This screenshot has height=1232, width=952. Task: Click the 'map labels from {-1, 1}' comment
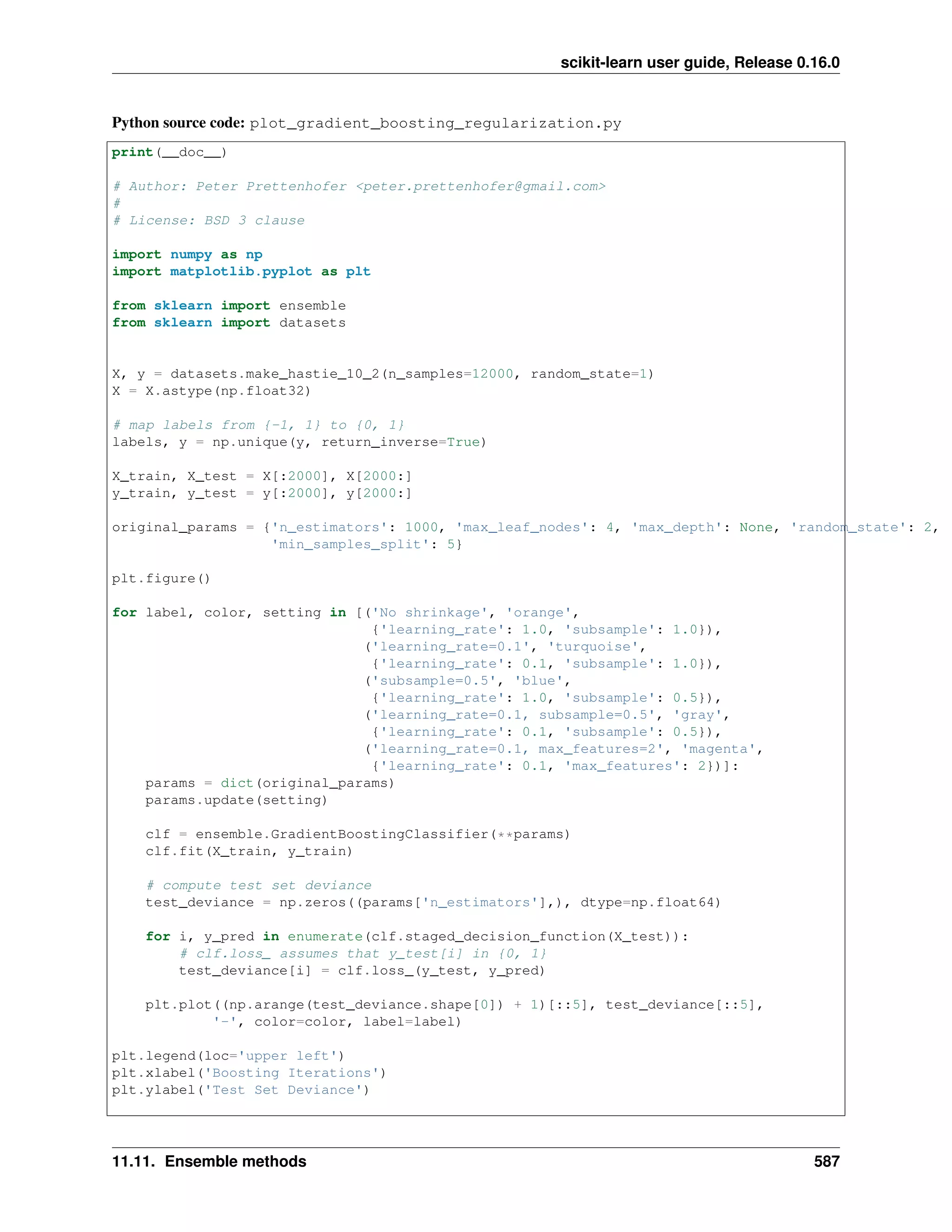258,425
